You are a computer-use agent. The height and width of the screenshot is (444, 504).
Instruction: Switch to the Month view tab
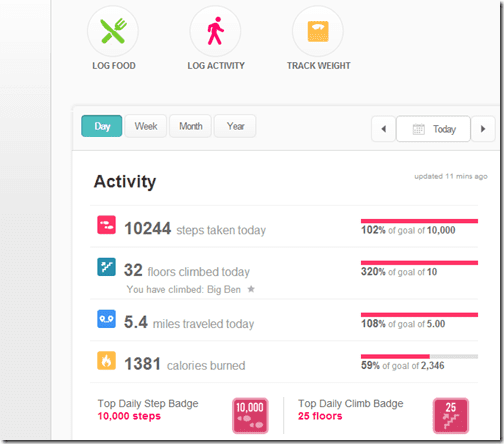190,126
